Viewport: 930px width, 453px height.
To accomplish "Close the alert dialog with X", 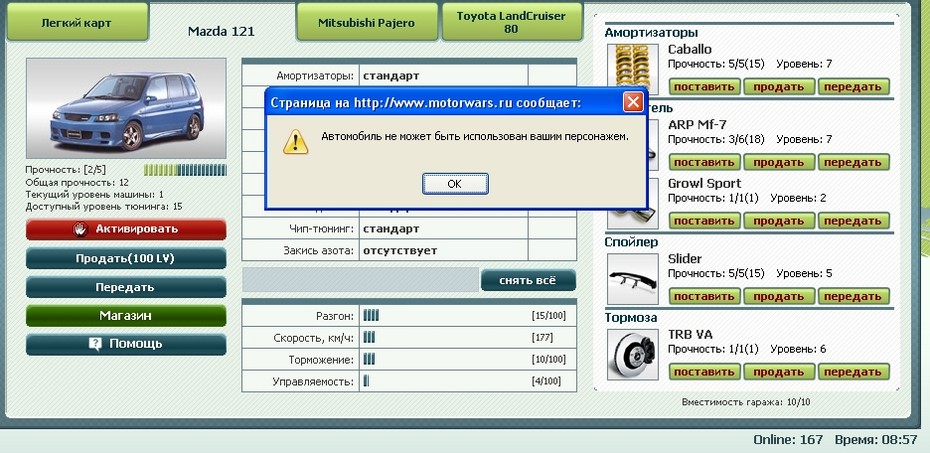I will 632,102.
